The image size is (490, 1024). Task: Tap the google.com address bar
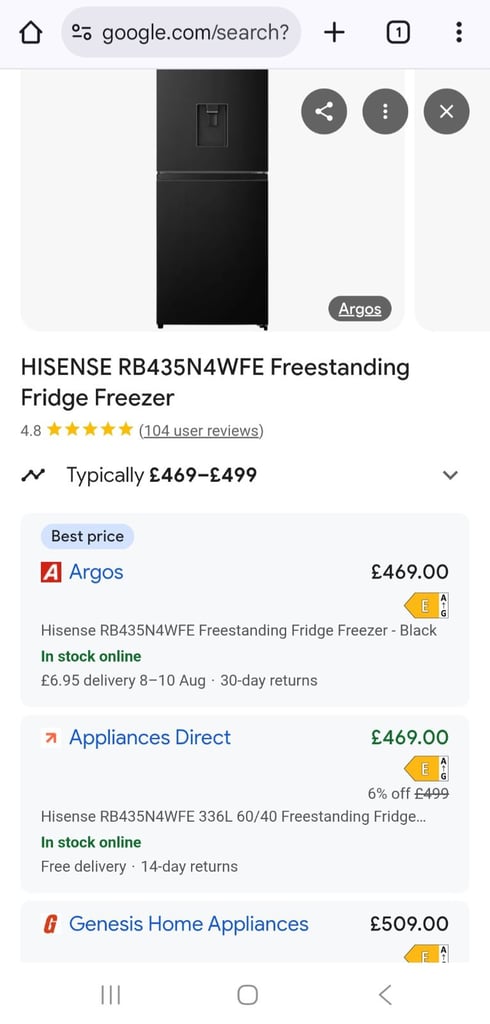click(x=181, y=32)
